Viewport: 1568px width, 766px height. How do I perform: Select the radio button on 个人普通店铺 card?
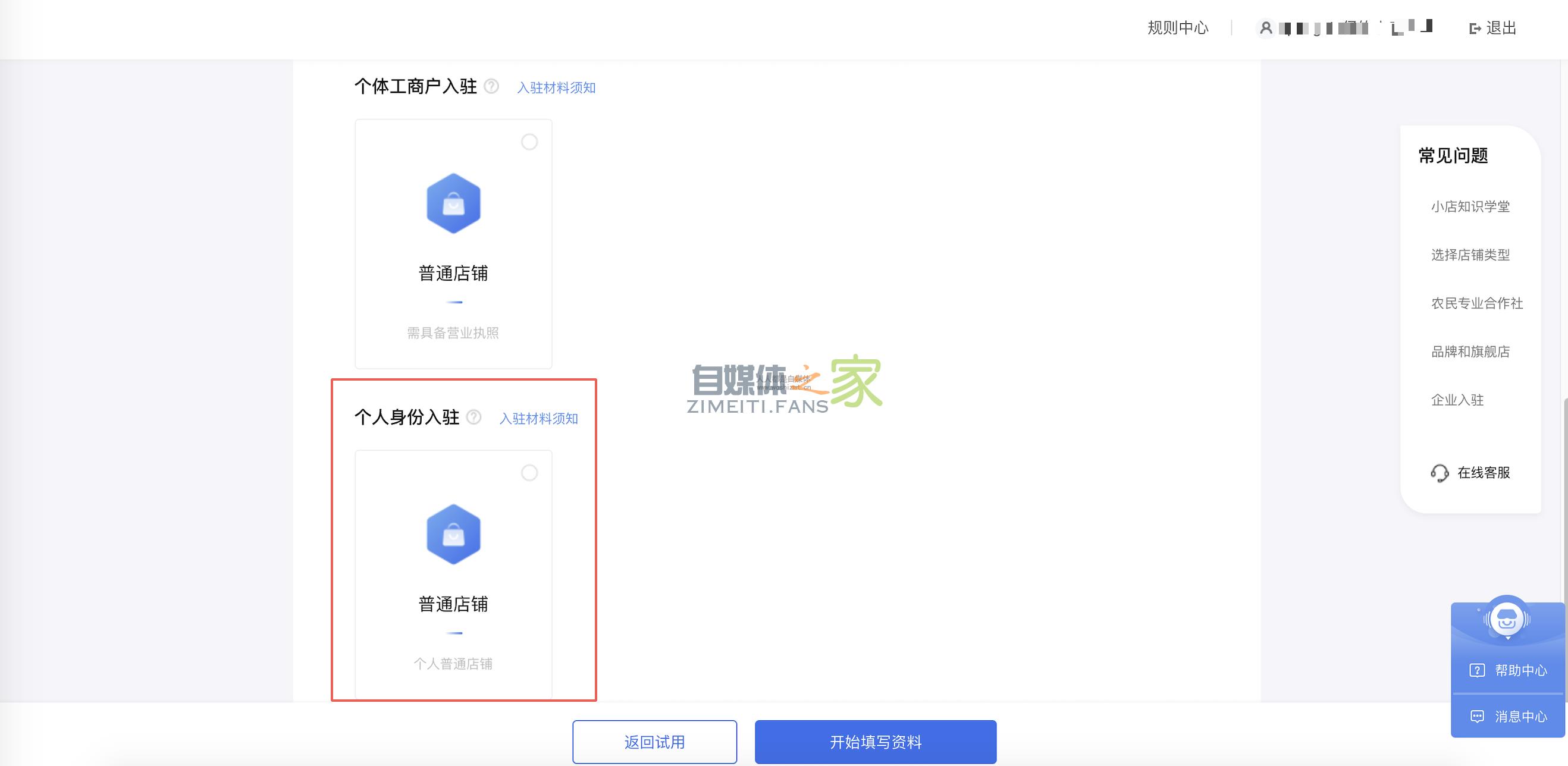pyautogui.click(x=529, y=473)
